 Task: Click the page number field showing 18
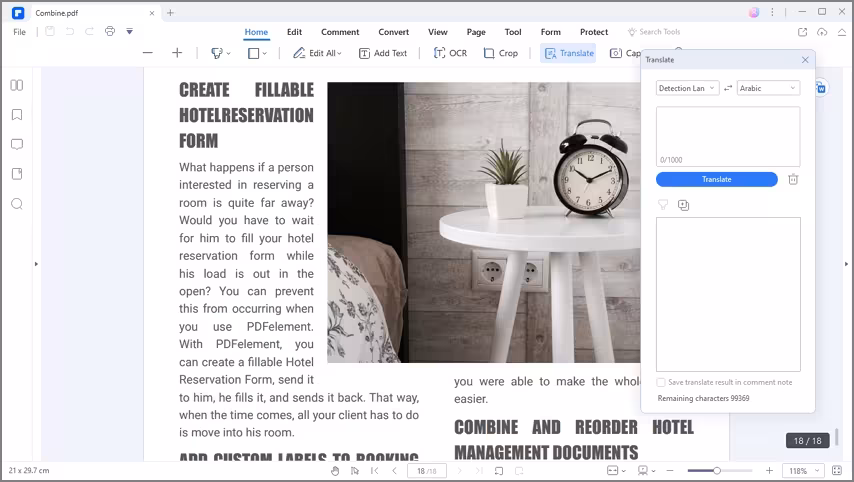(x=426, y=471)
